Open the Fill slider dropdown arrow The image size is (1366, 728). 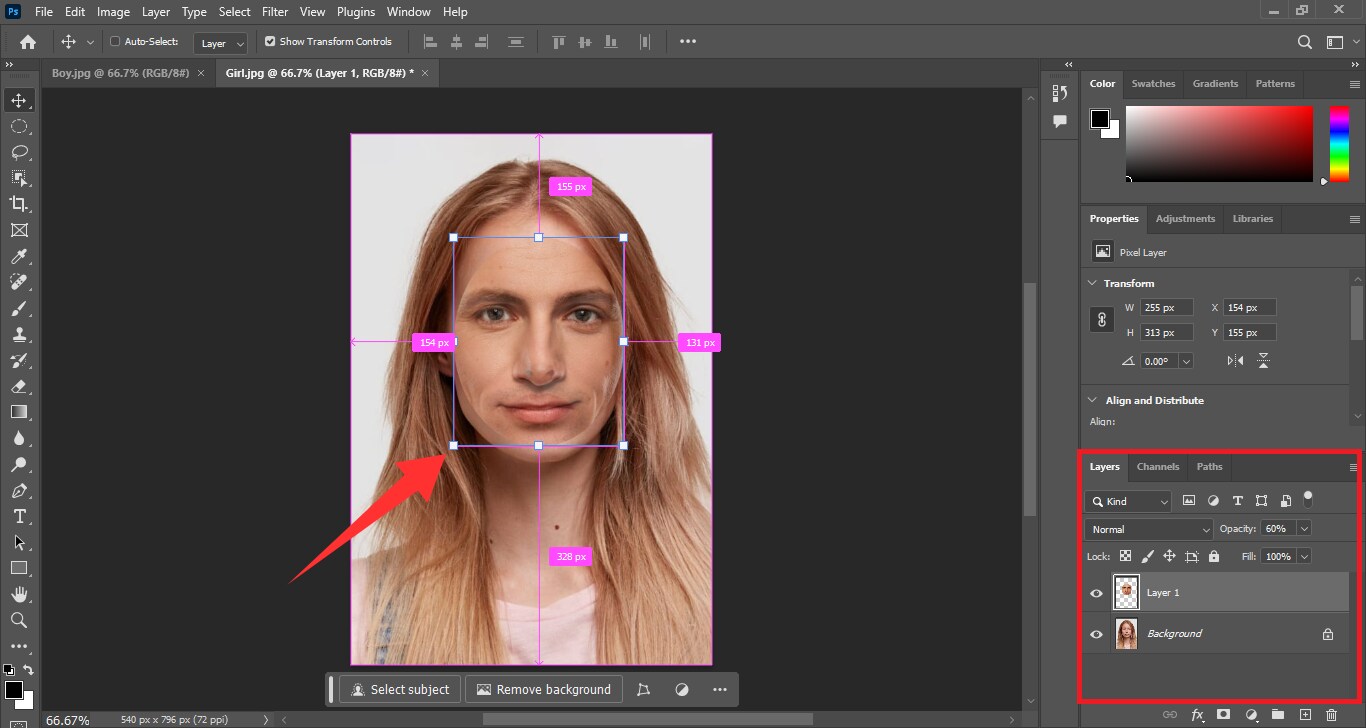(x=1303, y=556)
